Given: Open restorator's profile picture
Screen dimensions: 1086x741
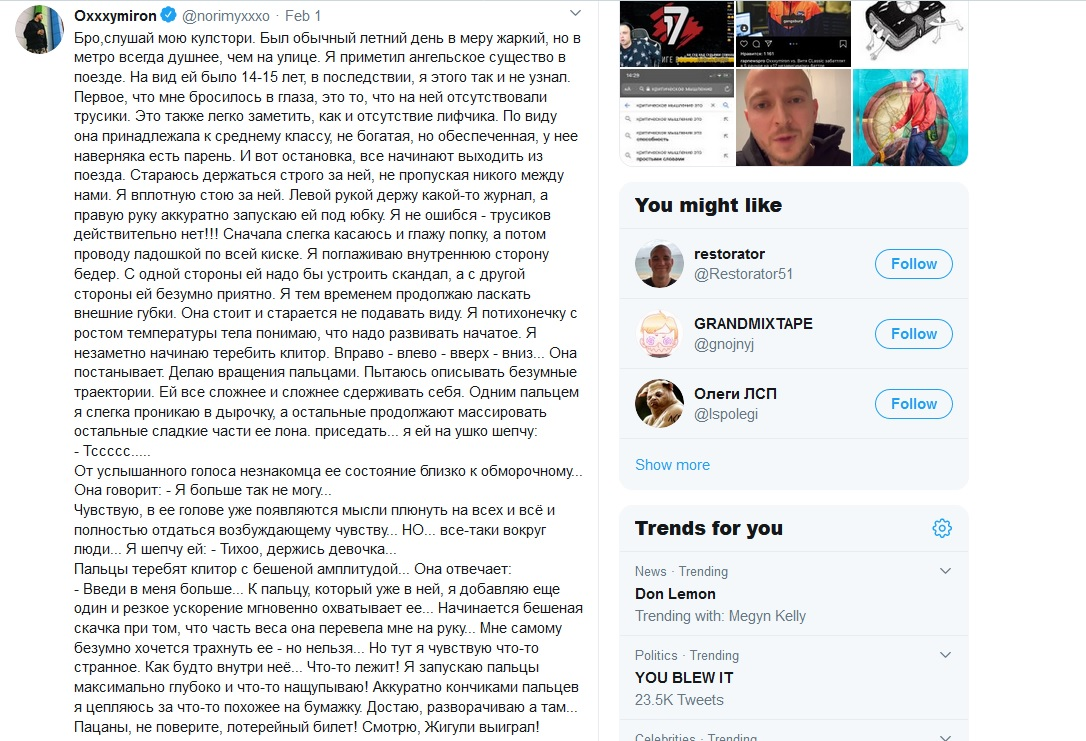Looking at the screenshot, I should tap(659, 264).
